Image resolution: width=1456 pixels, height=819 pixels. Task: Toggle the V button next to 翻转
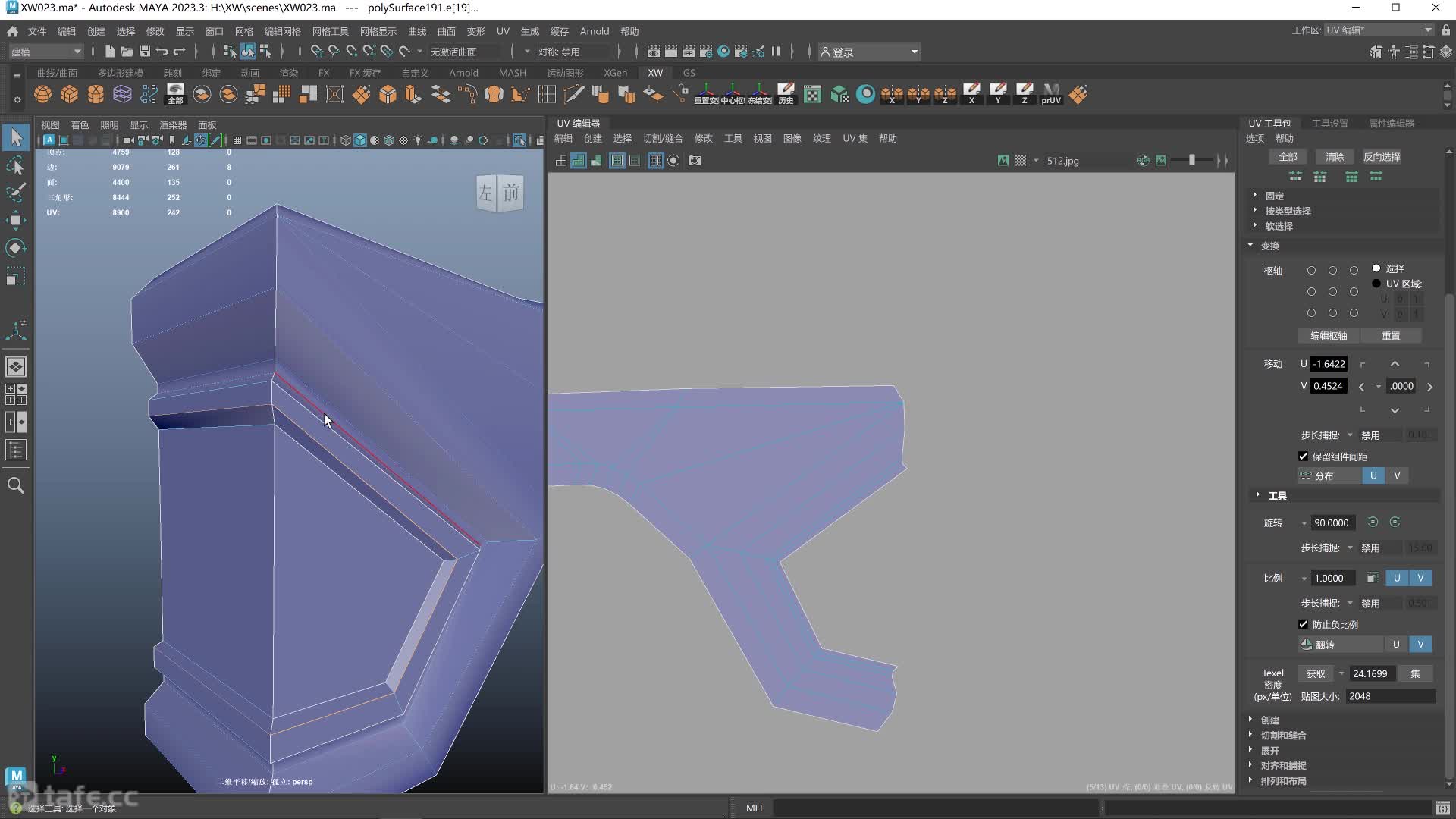(x=1420, y=645)
